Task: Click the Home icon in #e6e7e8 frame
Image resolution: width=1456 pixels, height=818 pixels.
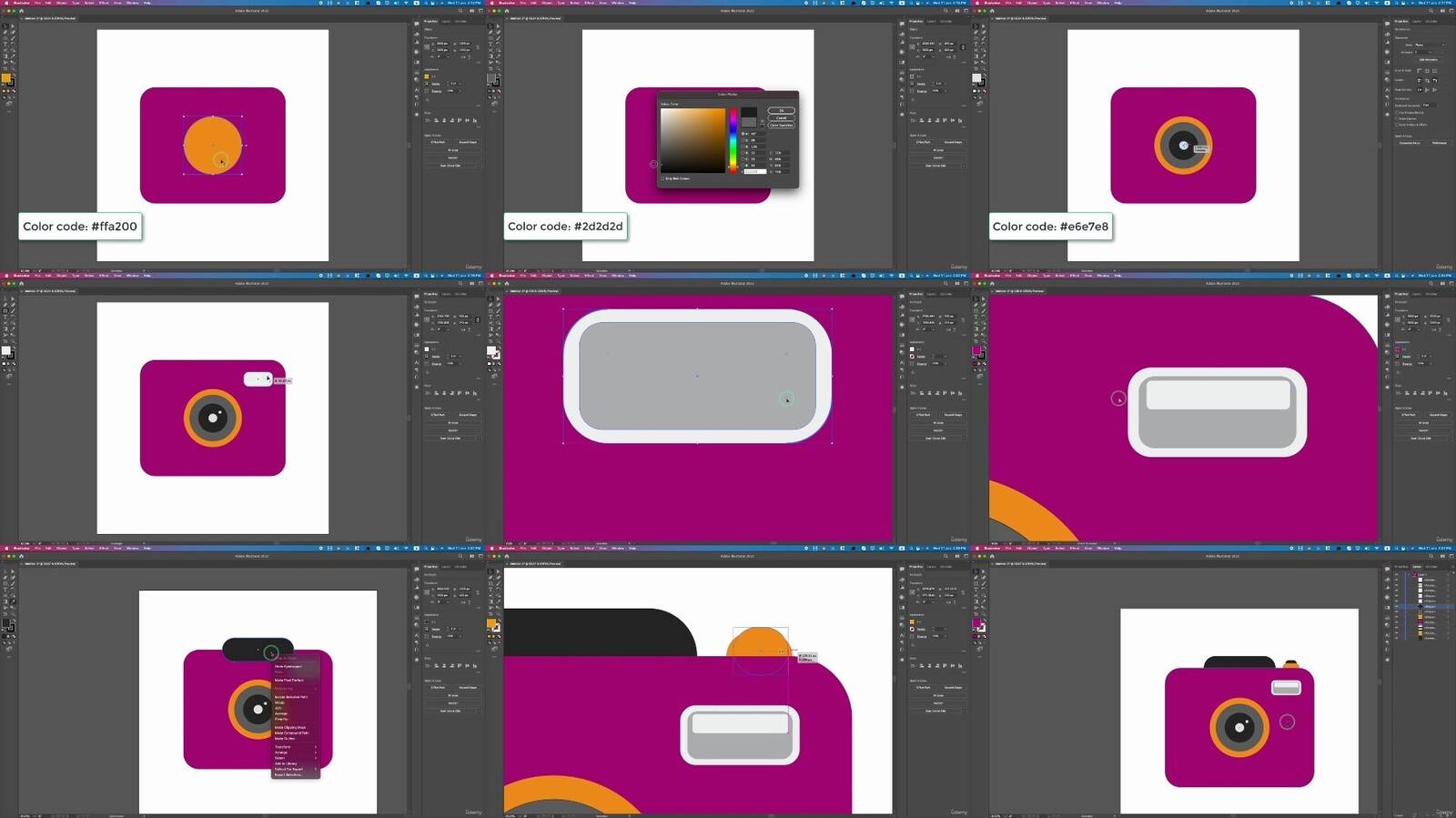Action: tap(992, 11)
